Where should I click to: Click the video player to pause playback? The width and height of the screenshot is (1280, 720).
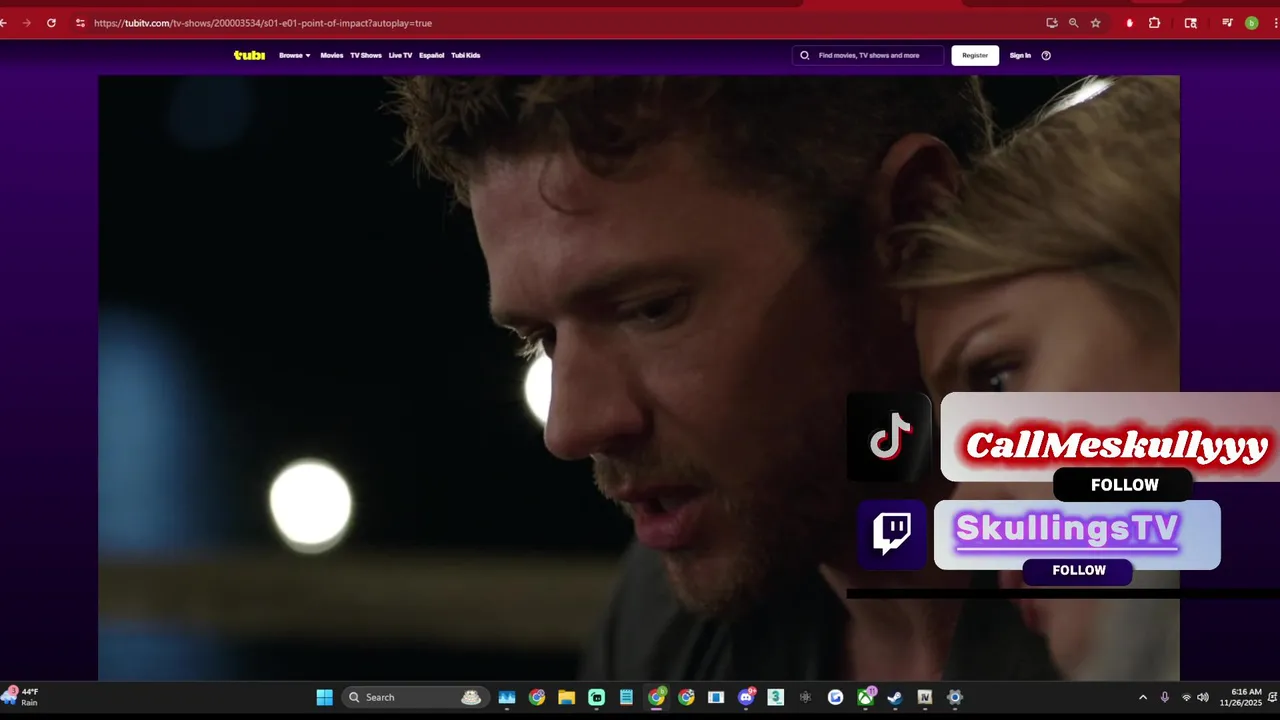[x=639, y=378]
